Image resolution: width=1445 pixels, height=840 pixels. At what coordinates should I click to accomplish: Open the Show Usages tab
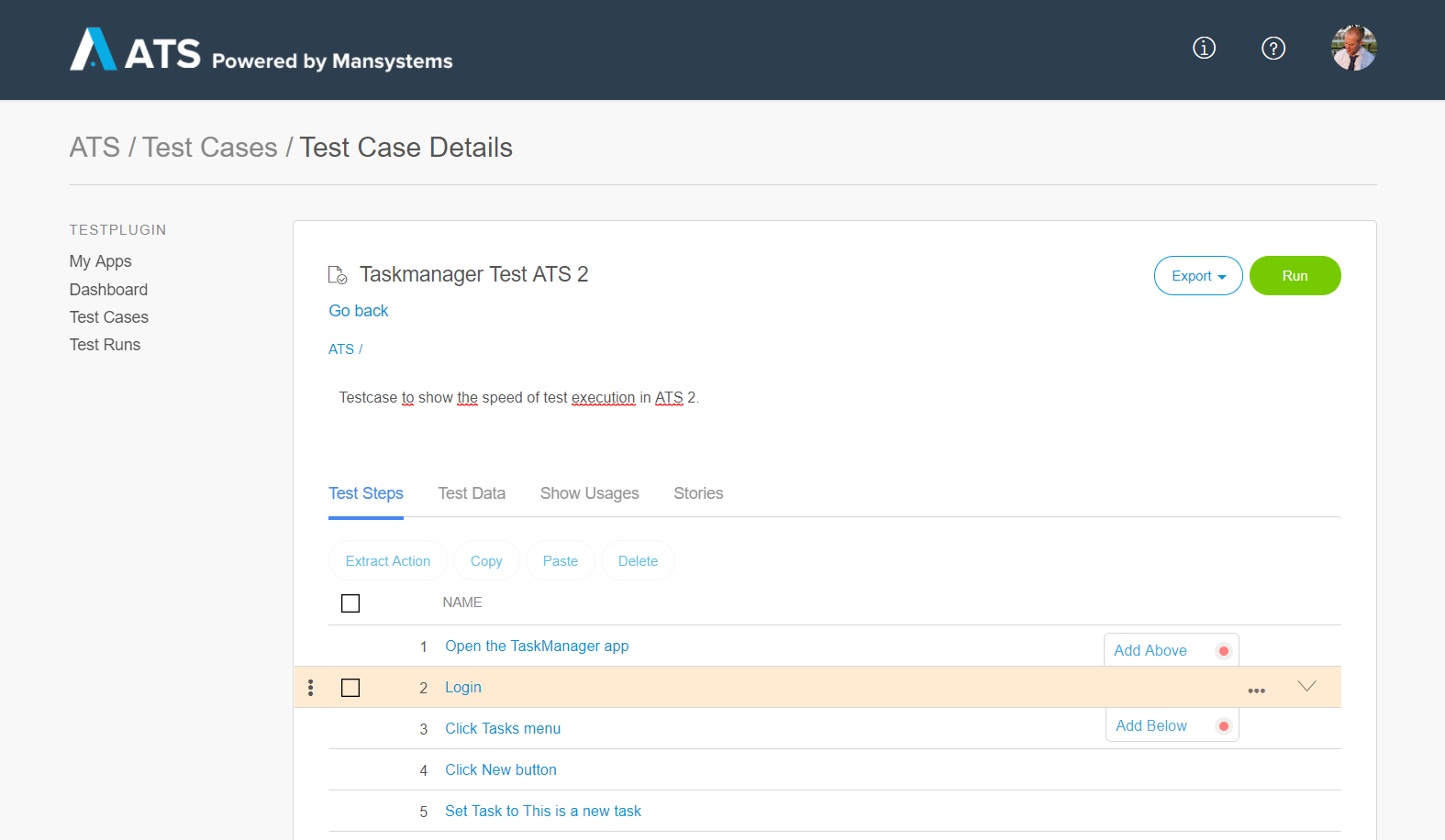click(589, 493)
